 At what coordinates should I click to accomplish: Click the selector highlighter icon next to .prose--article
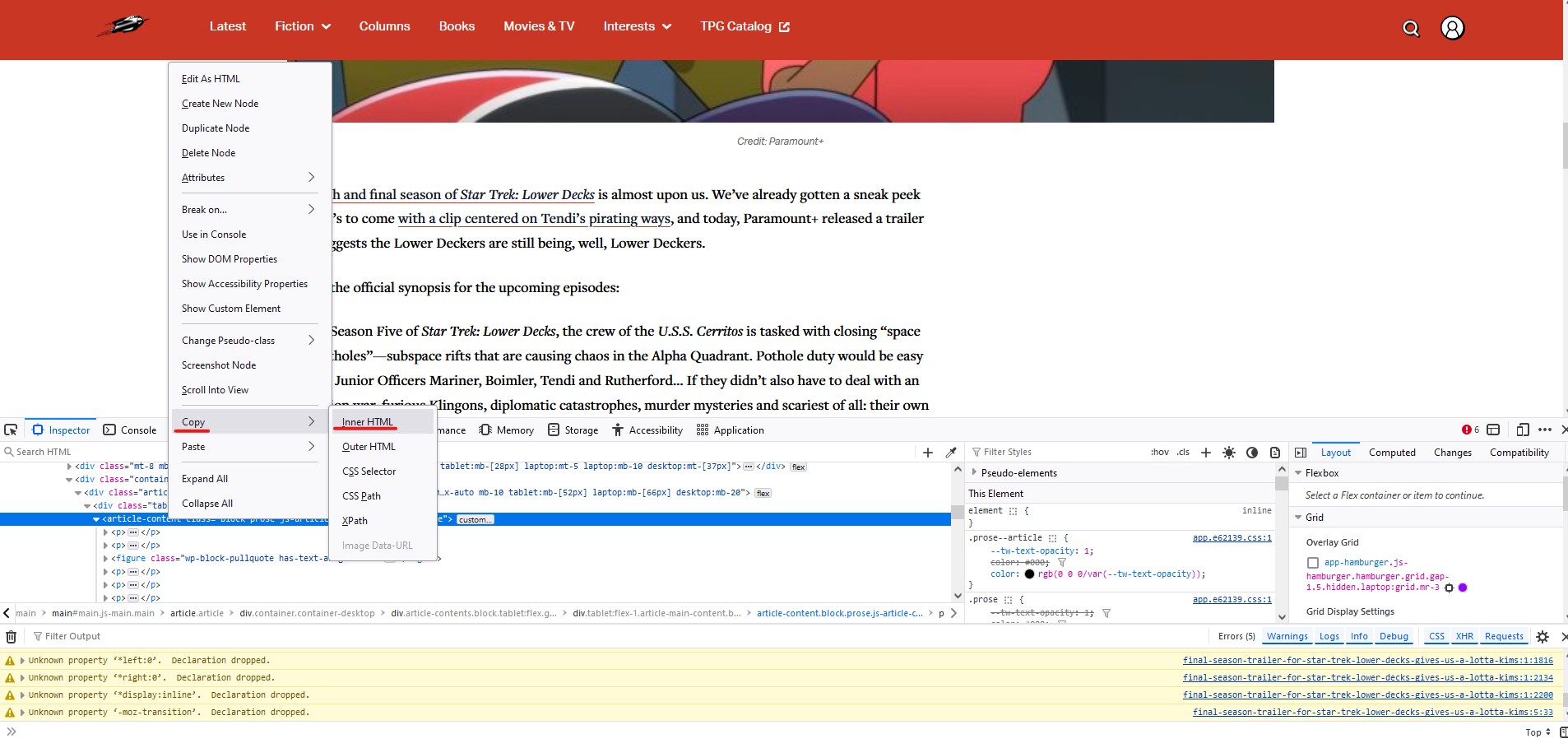click(1052, 538)
